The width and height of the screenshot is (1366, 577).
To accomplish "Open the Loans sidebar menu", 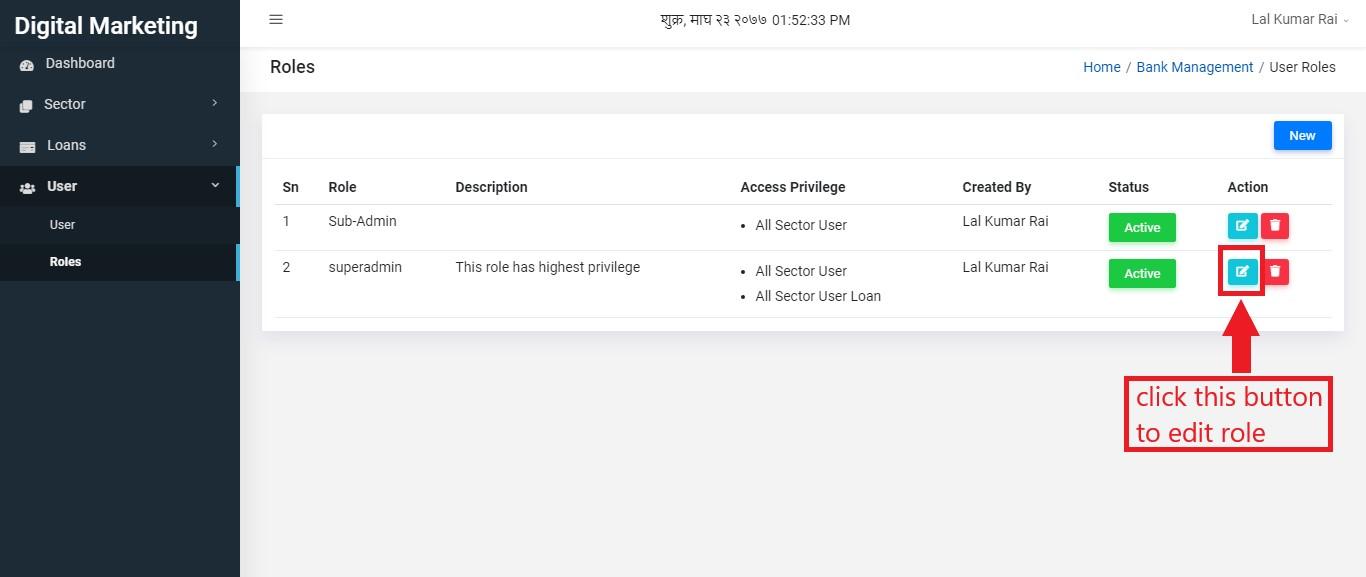I will point(120,145).
